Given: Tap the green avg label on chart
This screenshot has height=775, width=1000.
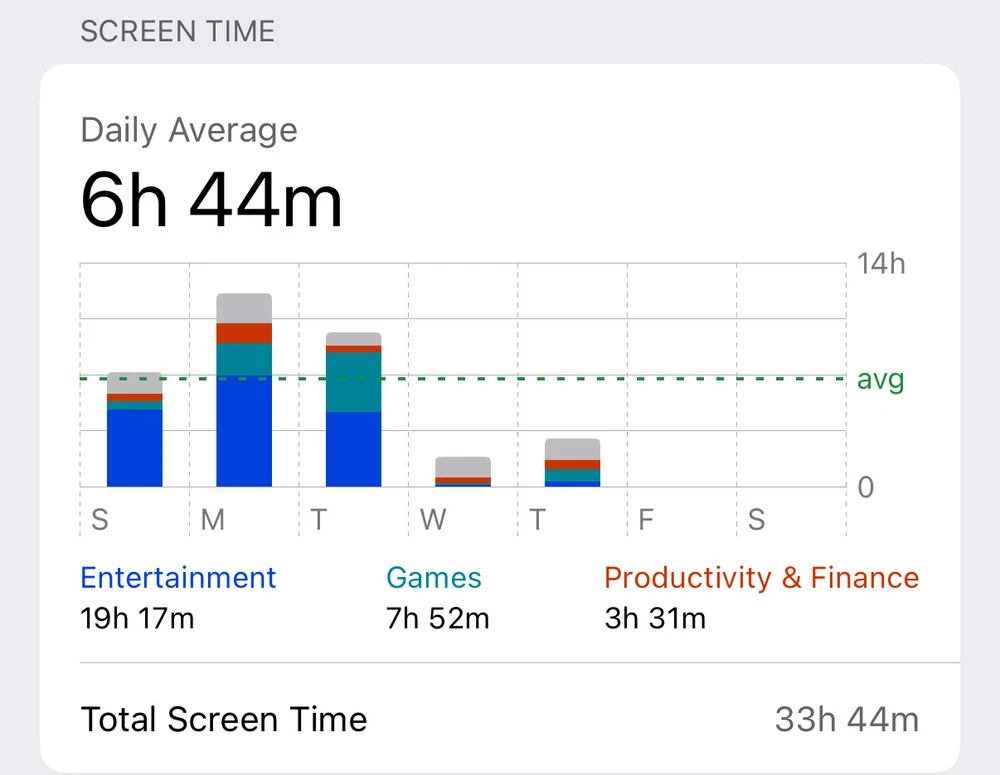Looking at the screenshot, I should tap(880, 380).
